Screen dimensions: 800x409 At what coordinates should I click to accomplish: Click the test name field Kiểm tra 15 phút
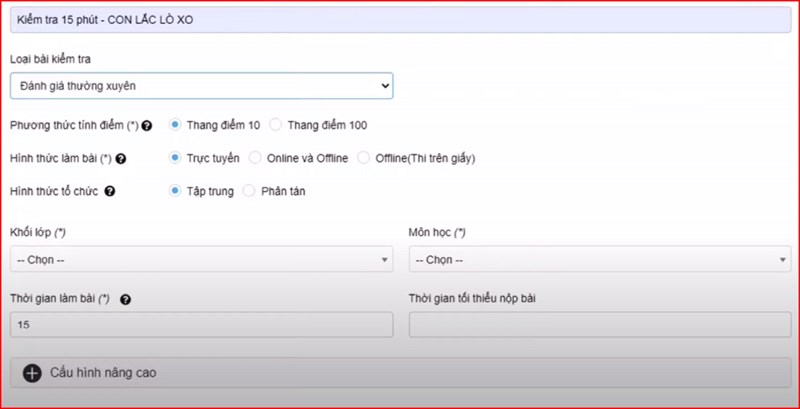pyautogui.click(x=401, y=21)
